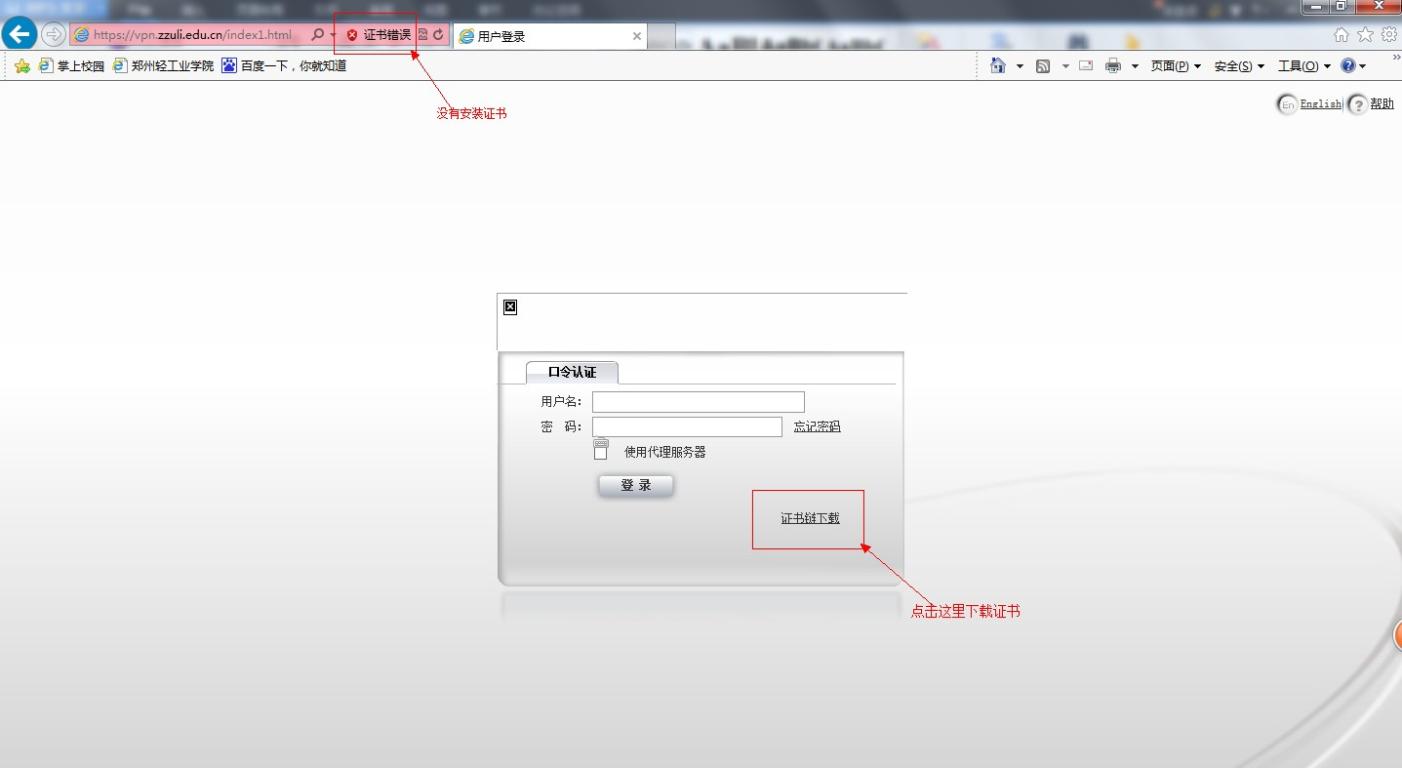
Task: Go back with the blue Back arrow
Action: coord(20,34)
